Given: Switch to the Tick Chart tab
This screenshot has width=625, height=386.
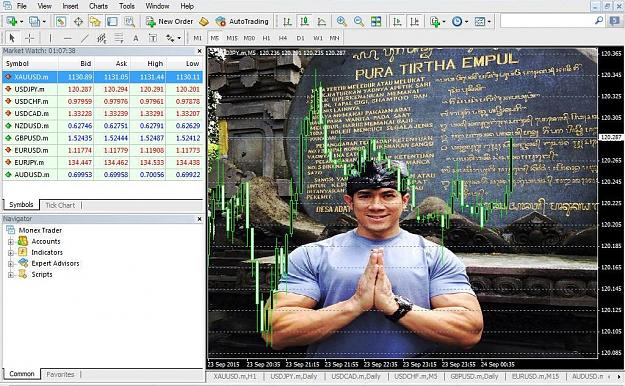Looking at the screenshot, I should 60,205.
